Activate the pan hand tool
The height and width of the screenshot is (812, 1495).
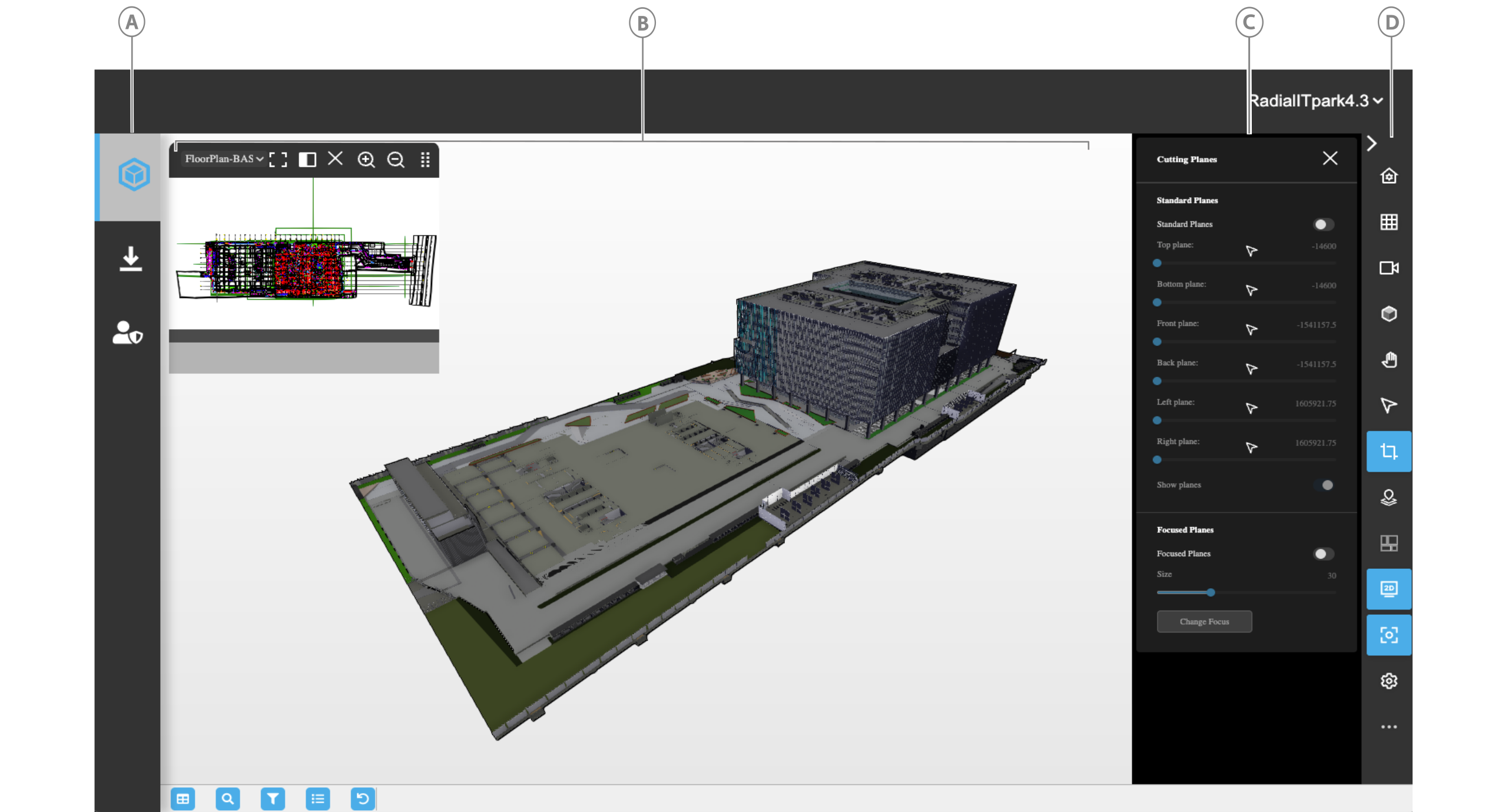coord(1388,359)
